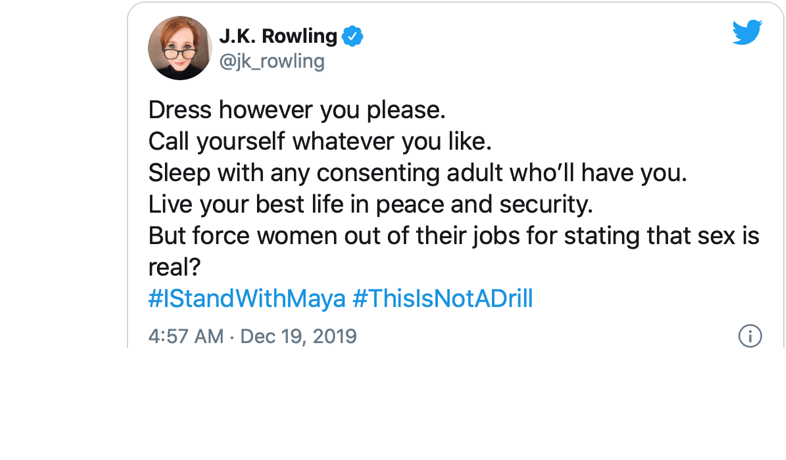786x460 pixels.
Task: Open the #IStandWithMaya hashtag
Action: (246, 299)
